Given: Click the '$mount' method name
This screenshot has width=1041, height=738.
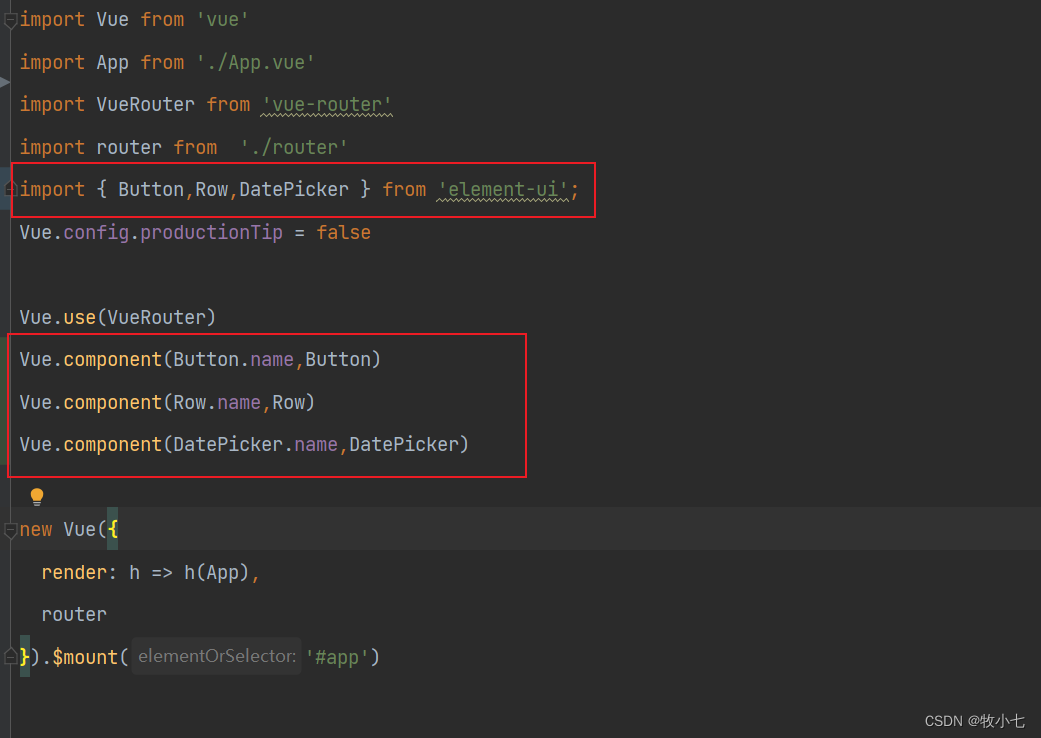Looking at the screenshot, I should click(x=85, y=657).
